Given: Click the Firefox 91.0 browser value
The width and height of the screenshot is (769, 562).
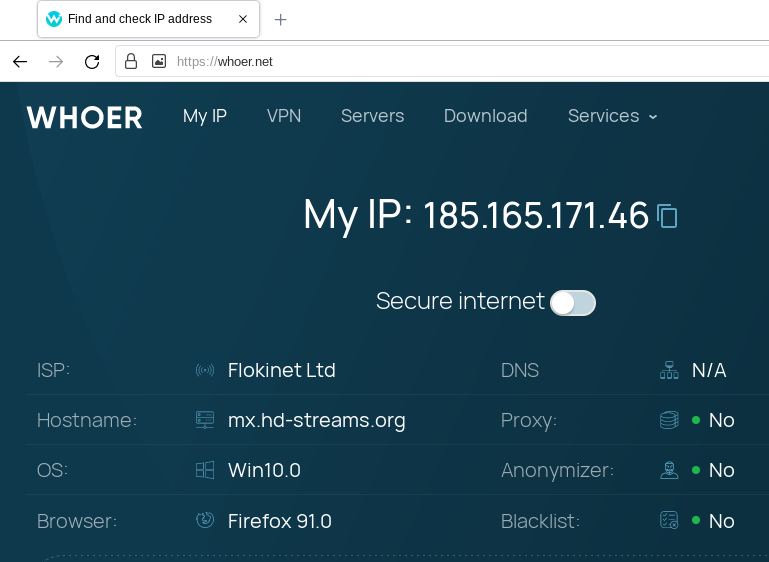Looking at the screenshot, I should pyautogui.click(x=280, y=521).
